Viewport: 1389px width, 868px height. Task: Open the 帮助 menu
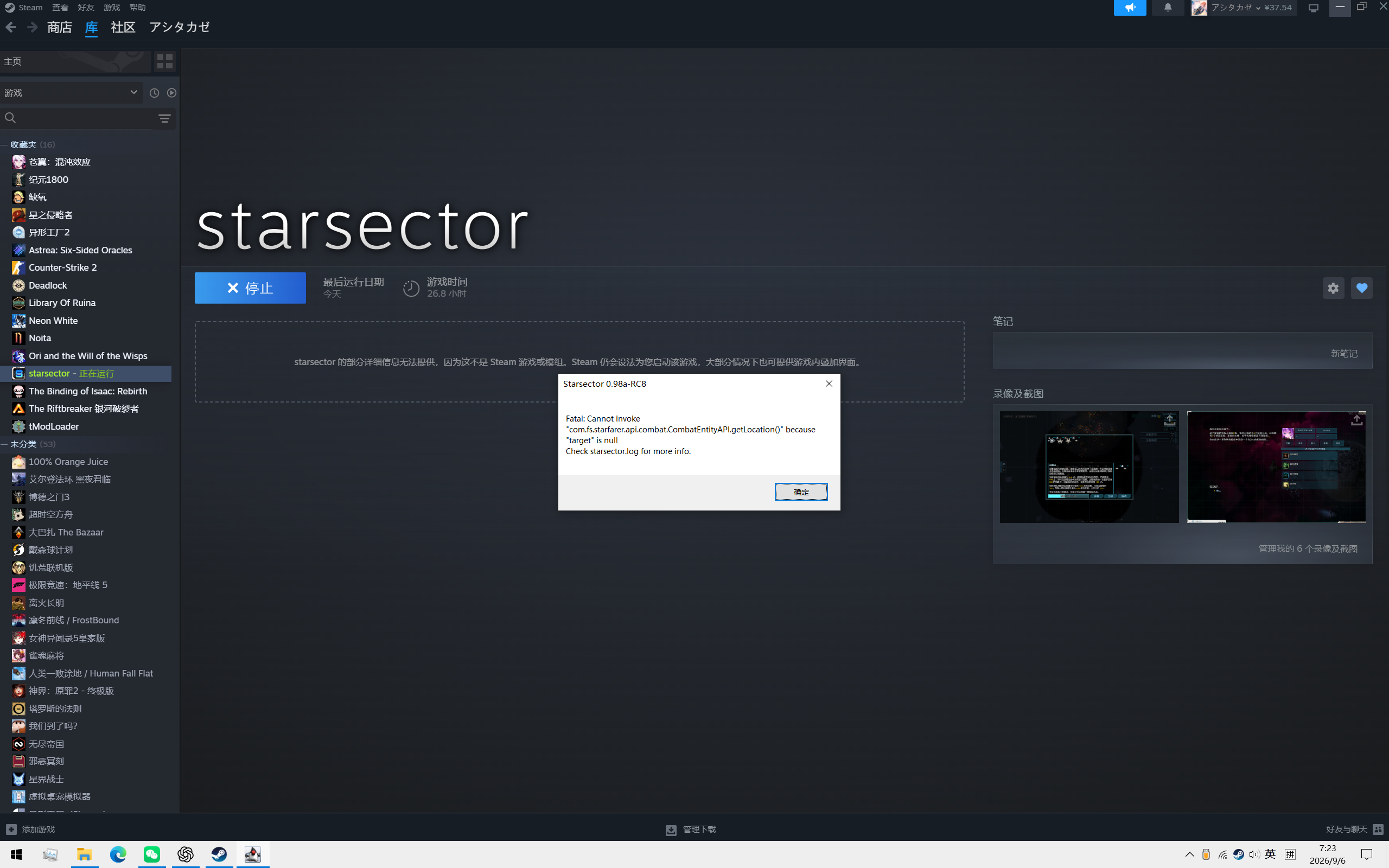137,8
